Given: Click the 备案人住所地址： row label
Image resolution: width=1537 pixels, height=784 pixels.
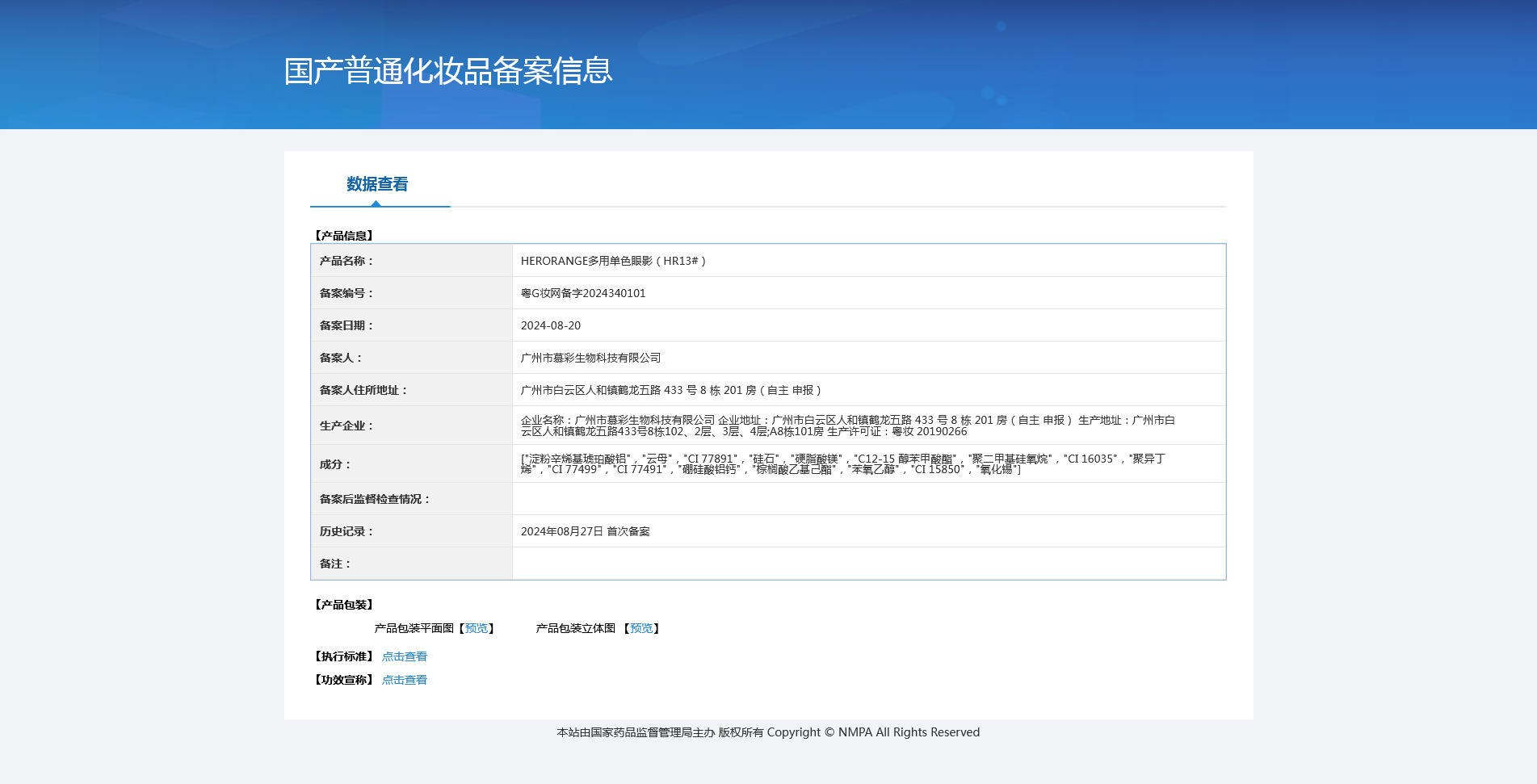Looking at the screenshot, I should coord(363,390).
